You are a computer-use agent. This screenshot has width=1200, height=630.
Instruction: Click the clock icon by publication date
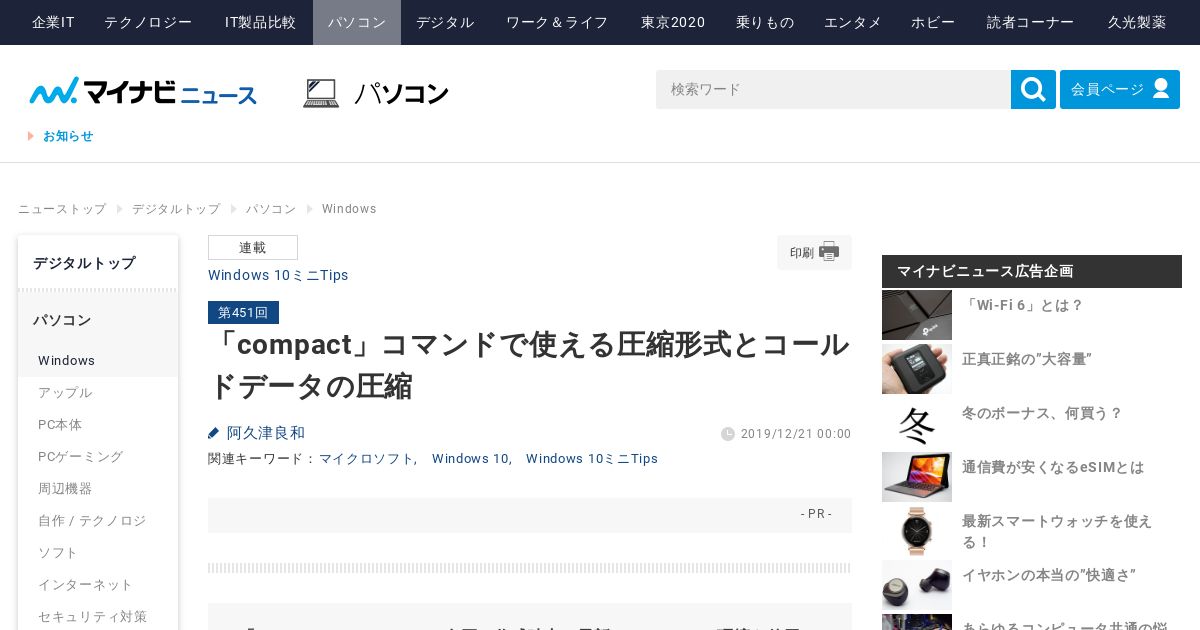coord(728,434)
